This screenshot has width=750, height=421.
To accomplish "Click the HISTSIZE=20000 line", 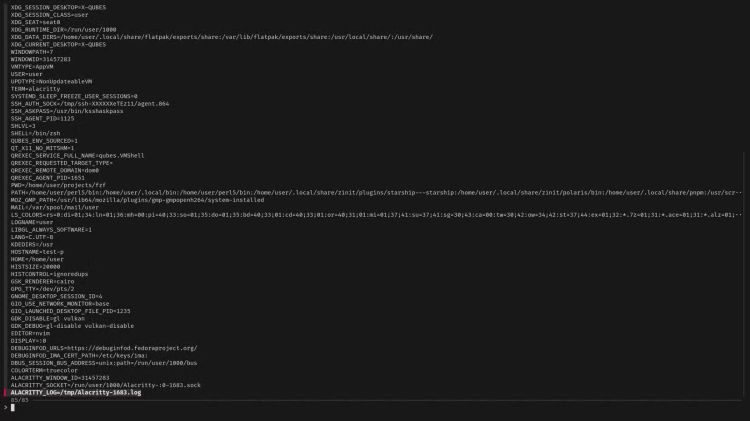I will tap(36, 266).
